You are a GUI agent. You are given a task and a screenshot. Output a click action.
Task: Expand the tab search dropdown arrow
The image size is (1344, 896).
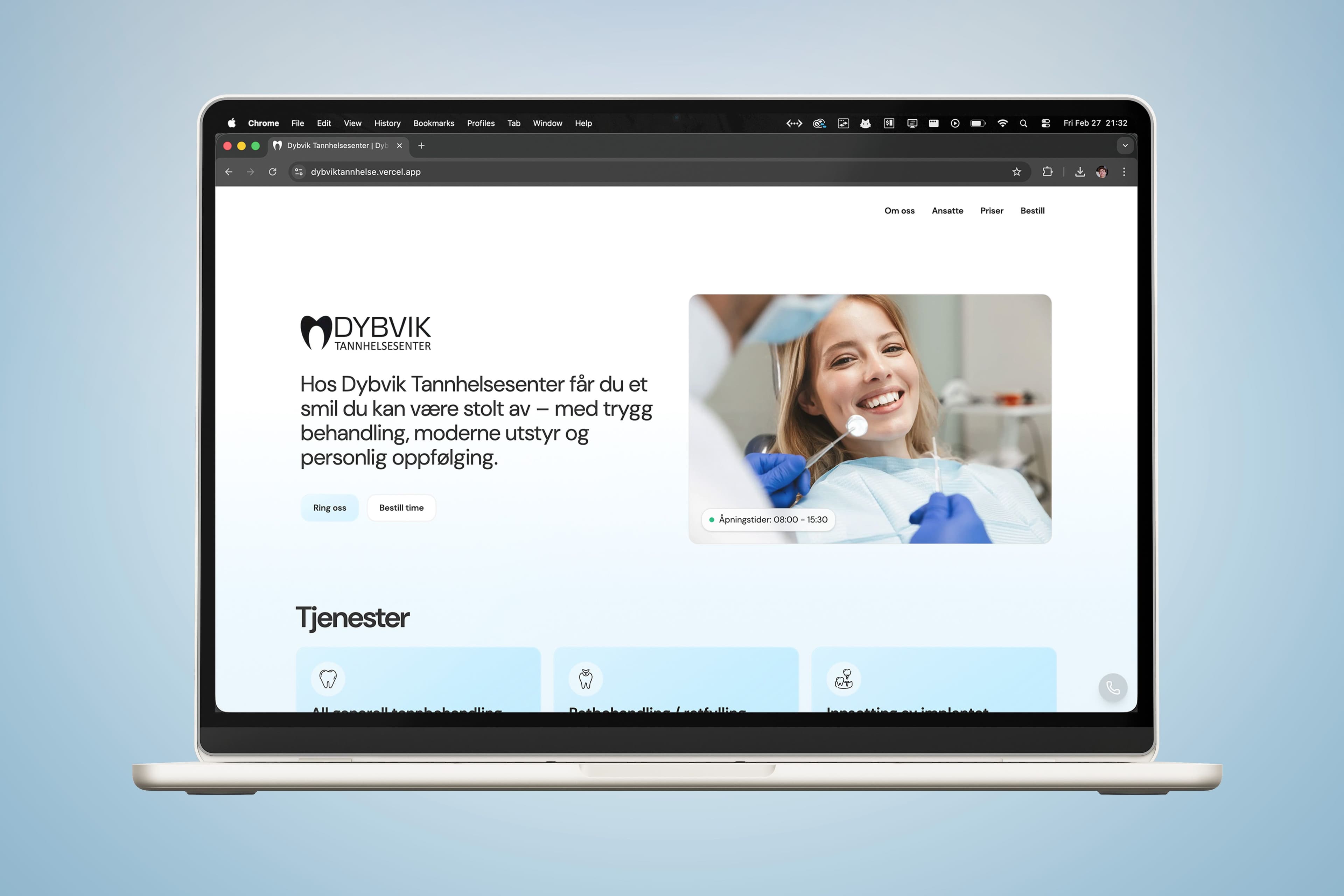(x=1125, y=146)
